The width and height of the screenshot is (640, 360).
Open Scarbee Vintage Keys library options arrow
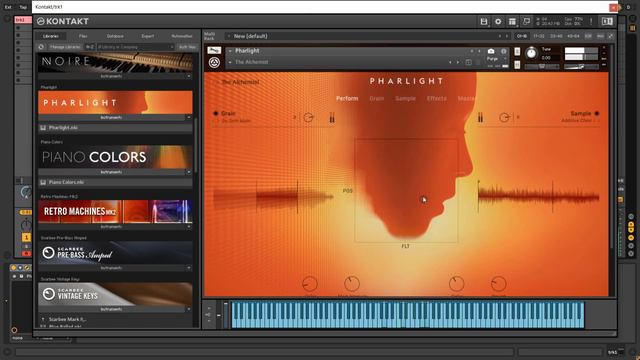189,309
